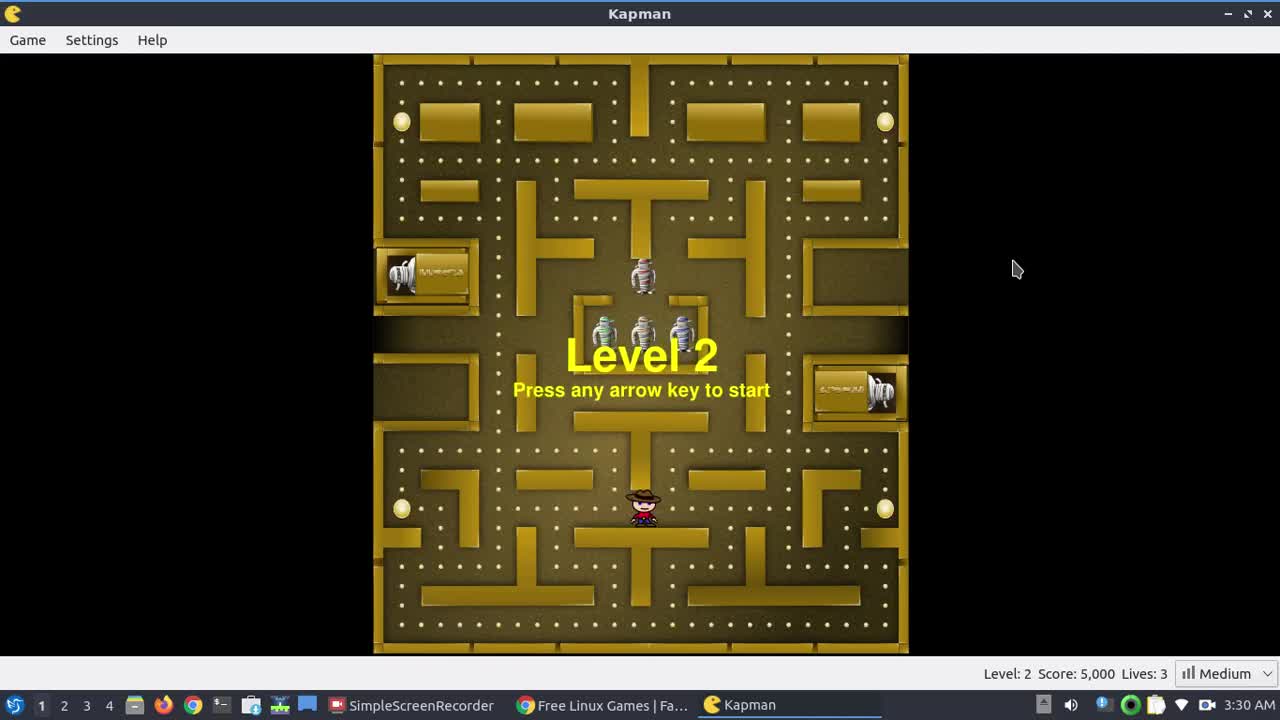Click the mummy head carving on left wall

pos(402,275)
